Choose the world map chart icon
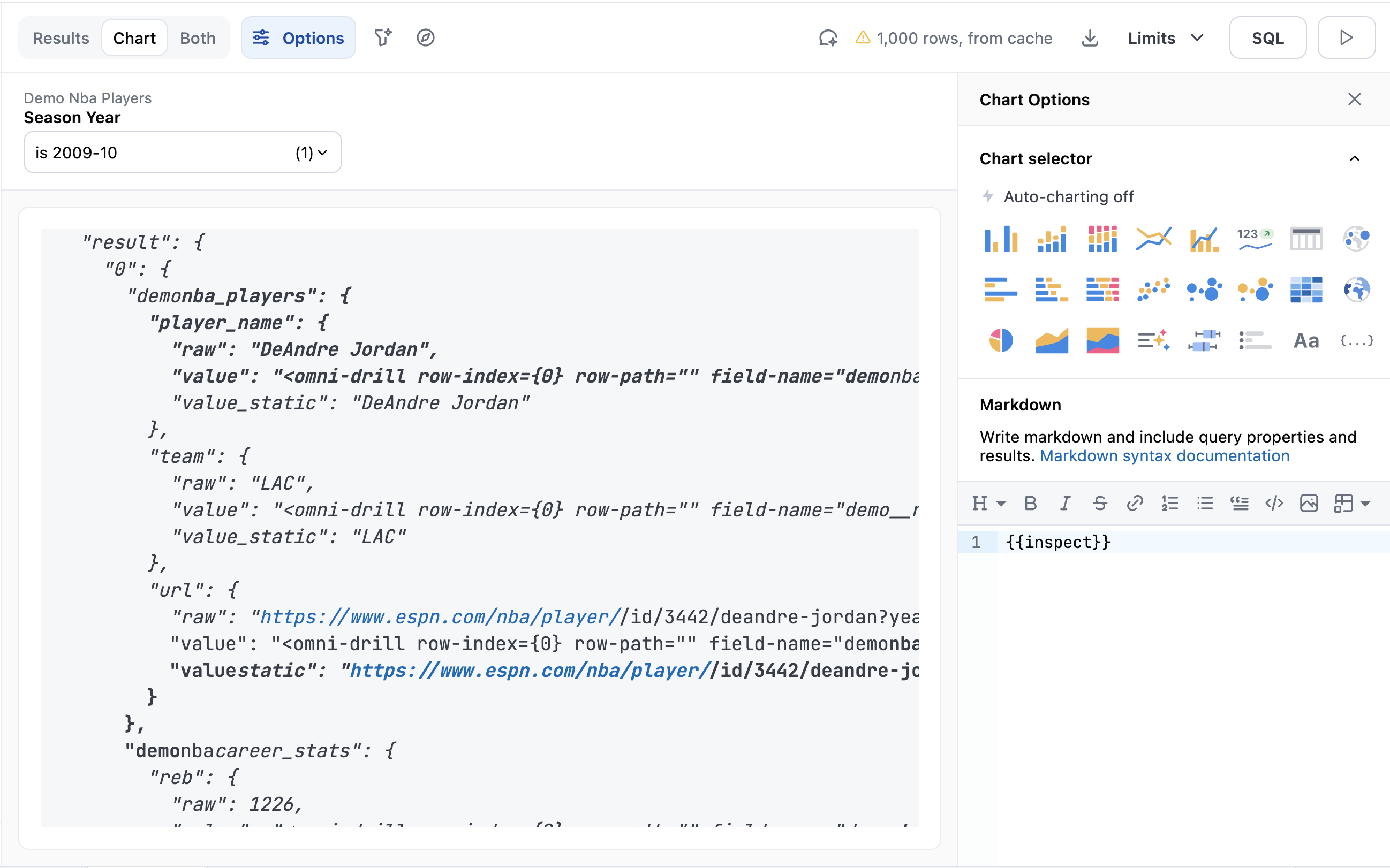Viewport: 1390px width, 868px height. point(1357,290)
